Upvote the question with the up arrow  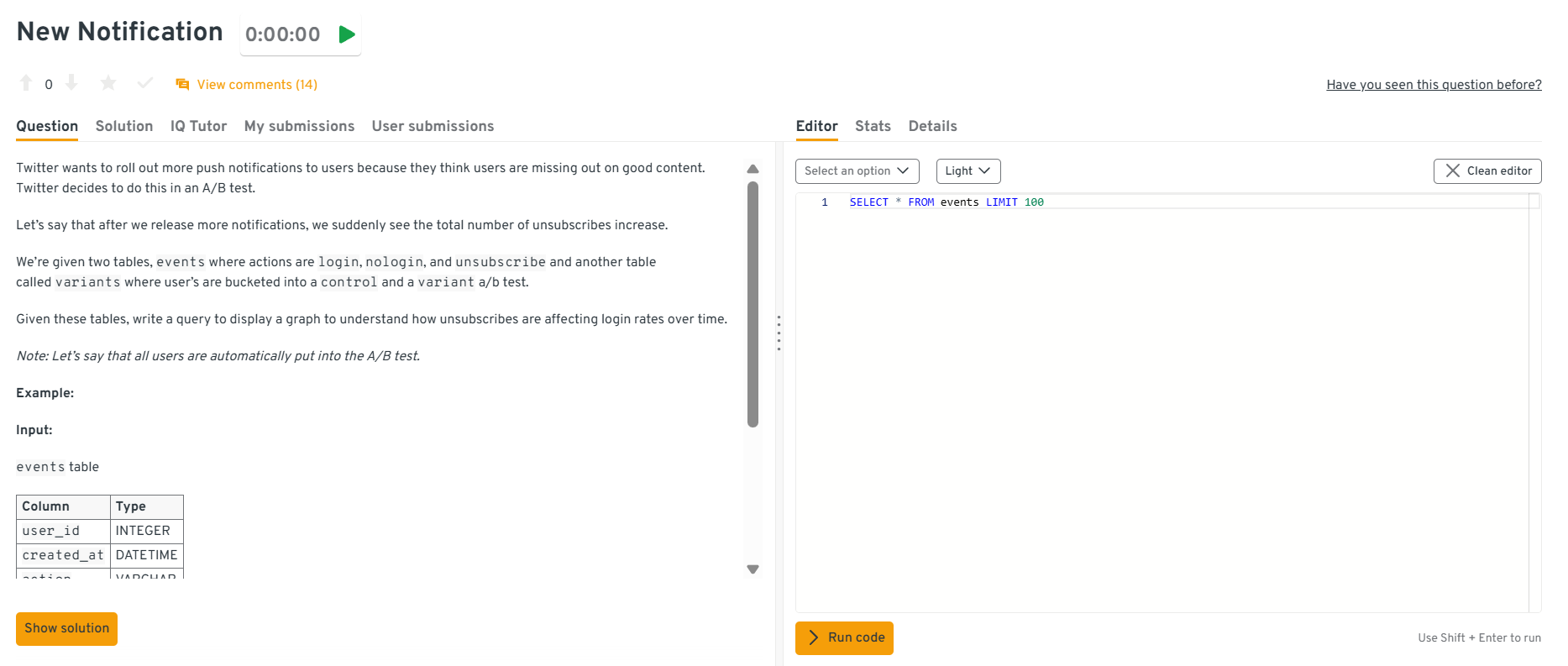coord(26,83)
